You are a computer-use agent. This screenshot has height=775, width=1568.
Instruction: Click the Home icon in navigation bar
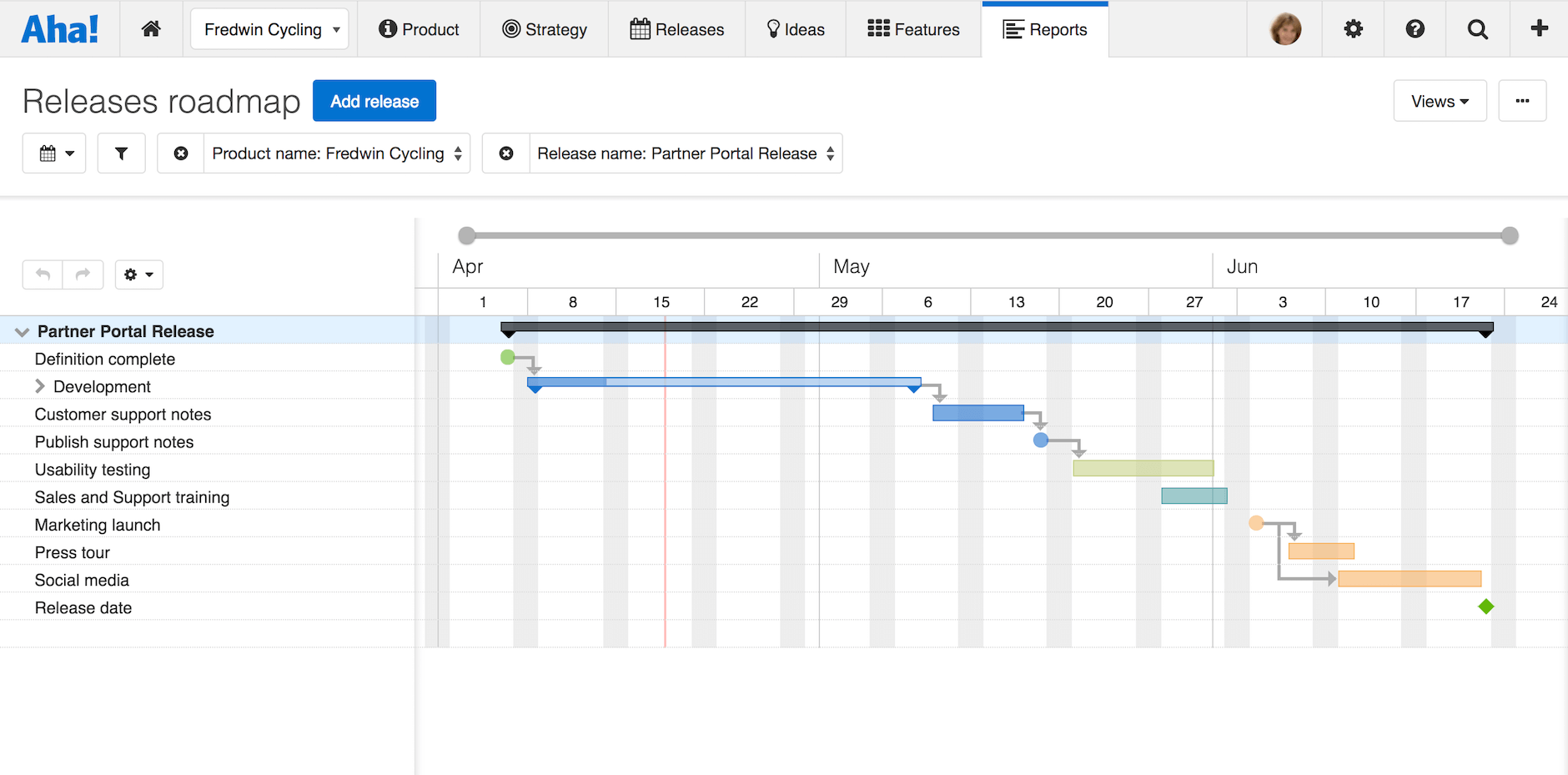pyautogui.click(x=151, y=28)
